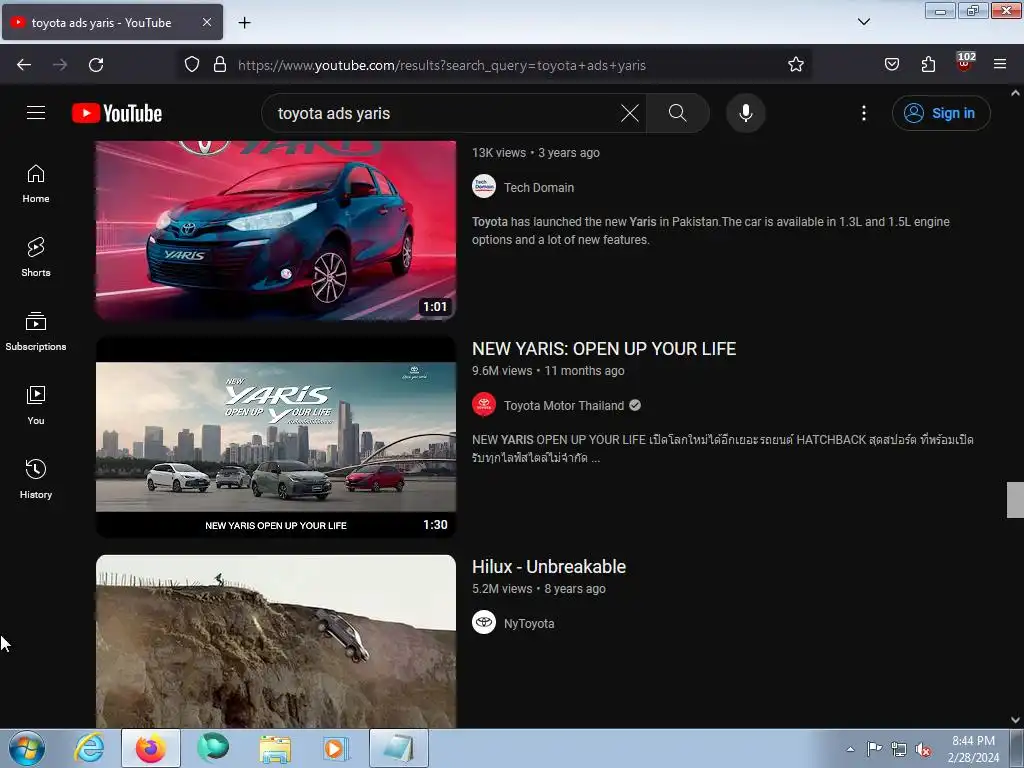The height and width of the screenshot is (768, 1024).
Task: Open NEW YARIS: OPEN UP YOUR LIFE title
Action: [x=603, y=349]
